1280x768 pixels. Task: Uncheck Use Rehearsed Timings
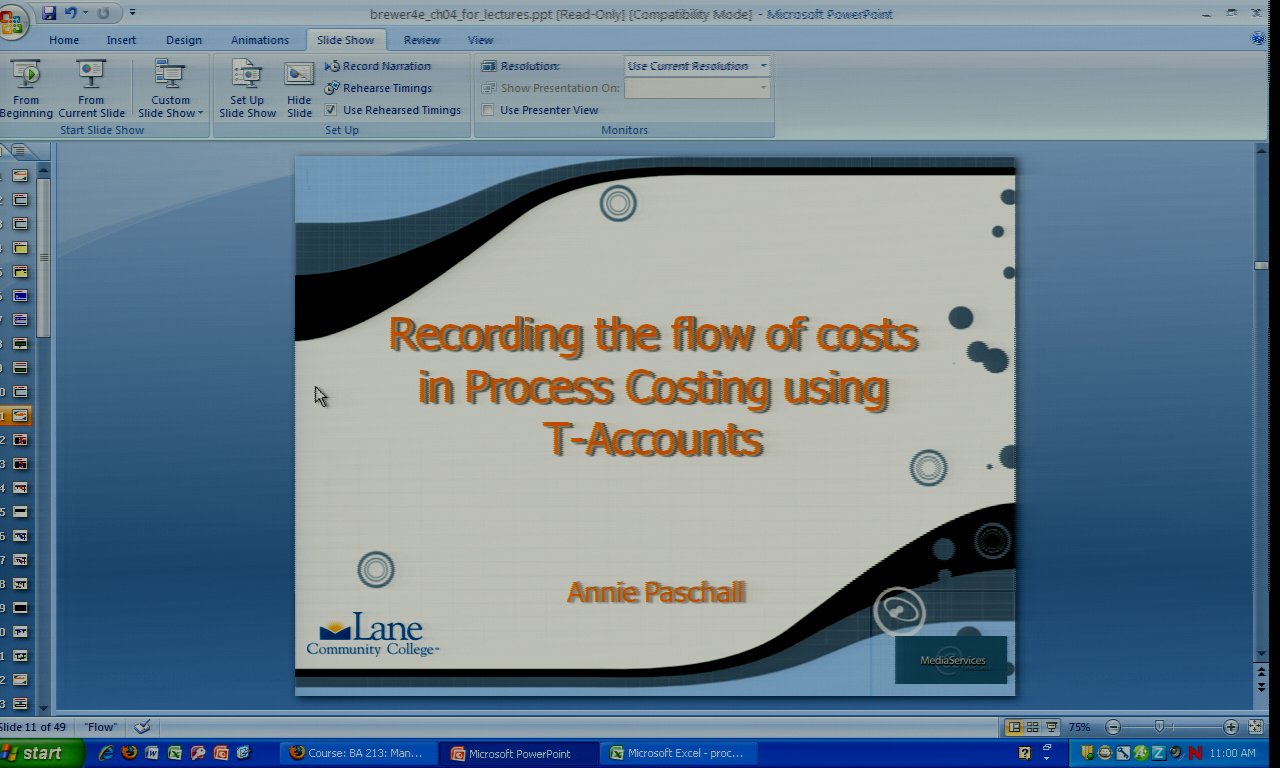point(331,110)
